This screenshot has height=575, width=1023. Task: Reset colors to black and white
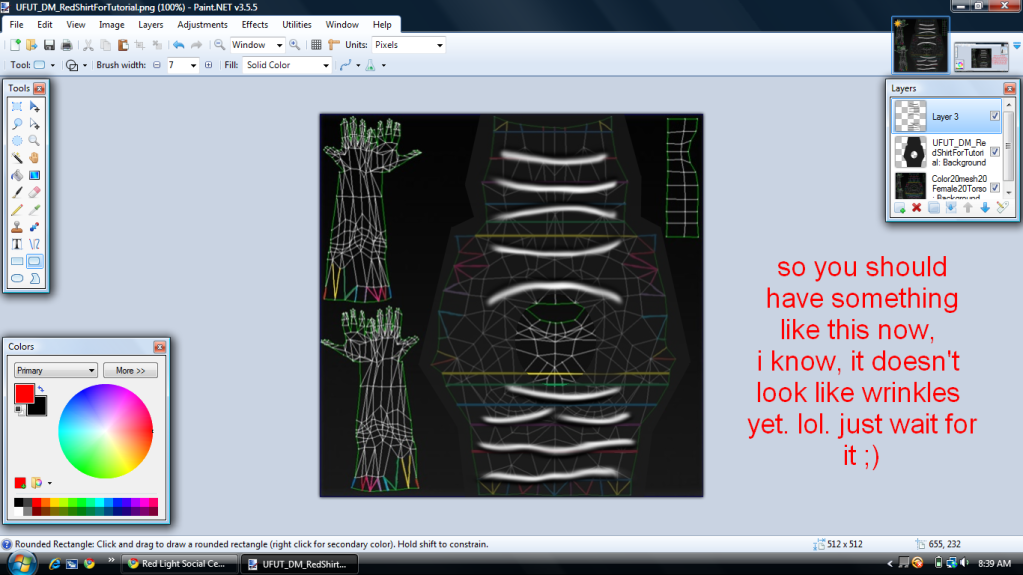tap(18, 410)
